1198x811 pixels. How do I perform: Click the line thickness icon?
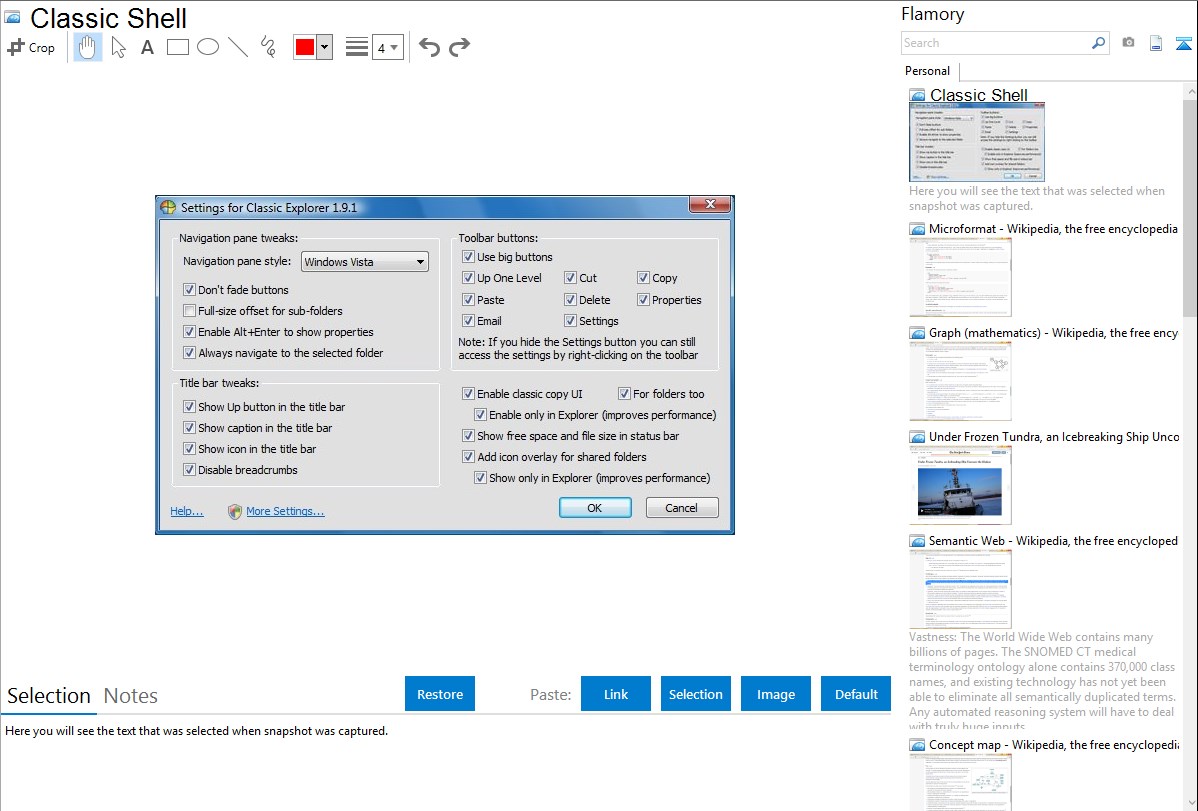(x=357, y=47)
